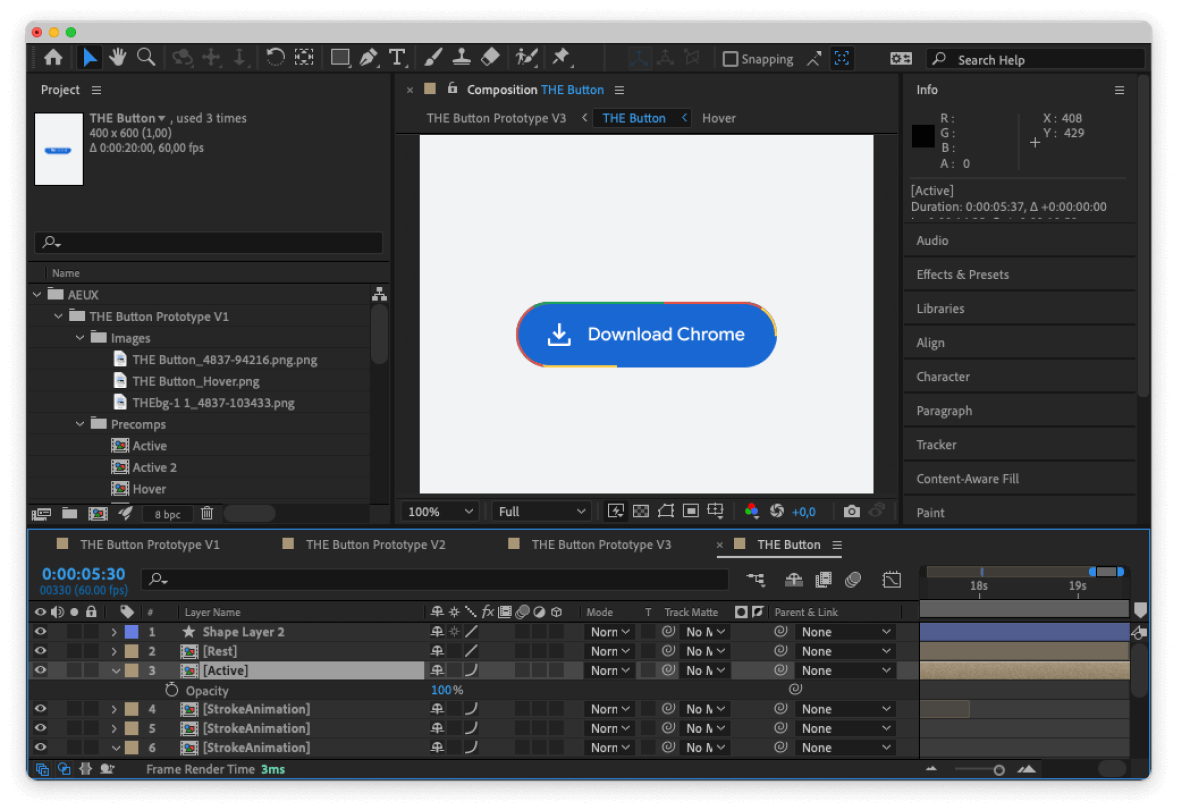The height and width of the screenshot is (812, 1178).
Task: Create new composition from Project panel
Action: pos(98,514)
